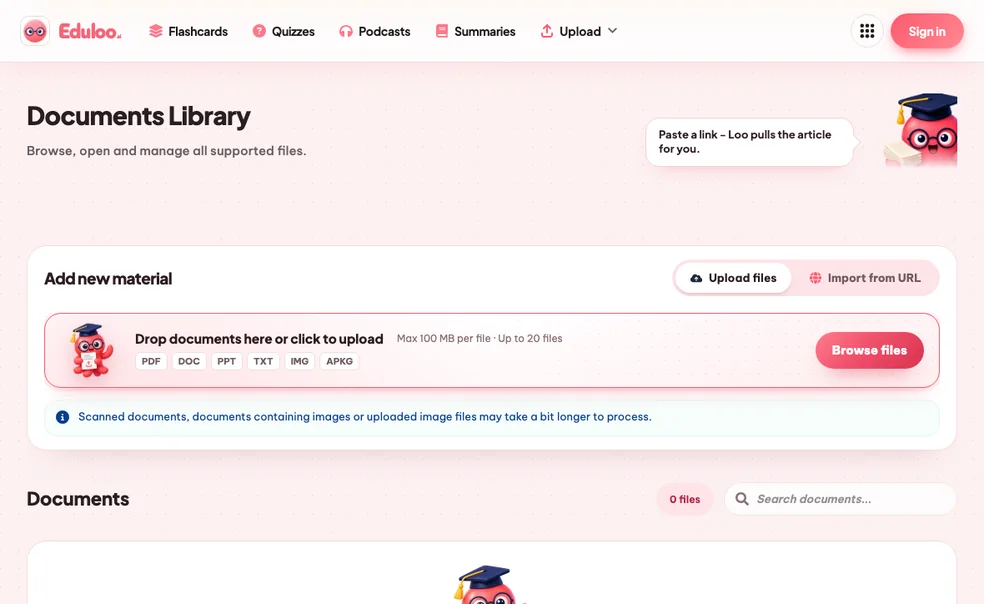The image size is (984, 604).
Task: Click the Podcasts headphones icon
Action: point(346,31)
